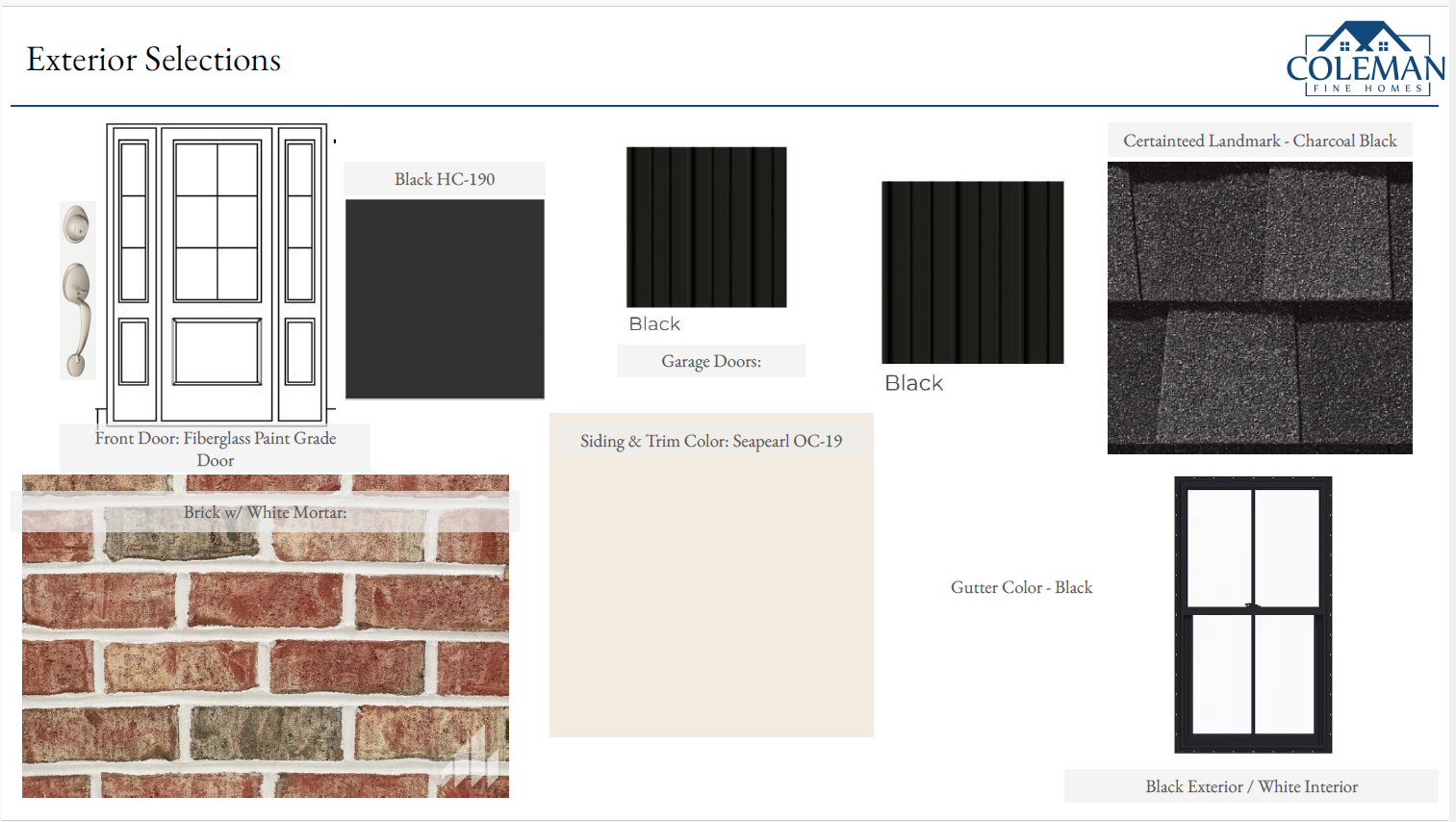Pick the Black HC-190 paint swatch

coord(445,299)
